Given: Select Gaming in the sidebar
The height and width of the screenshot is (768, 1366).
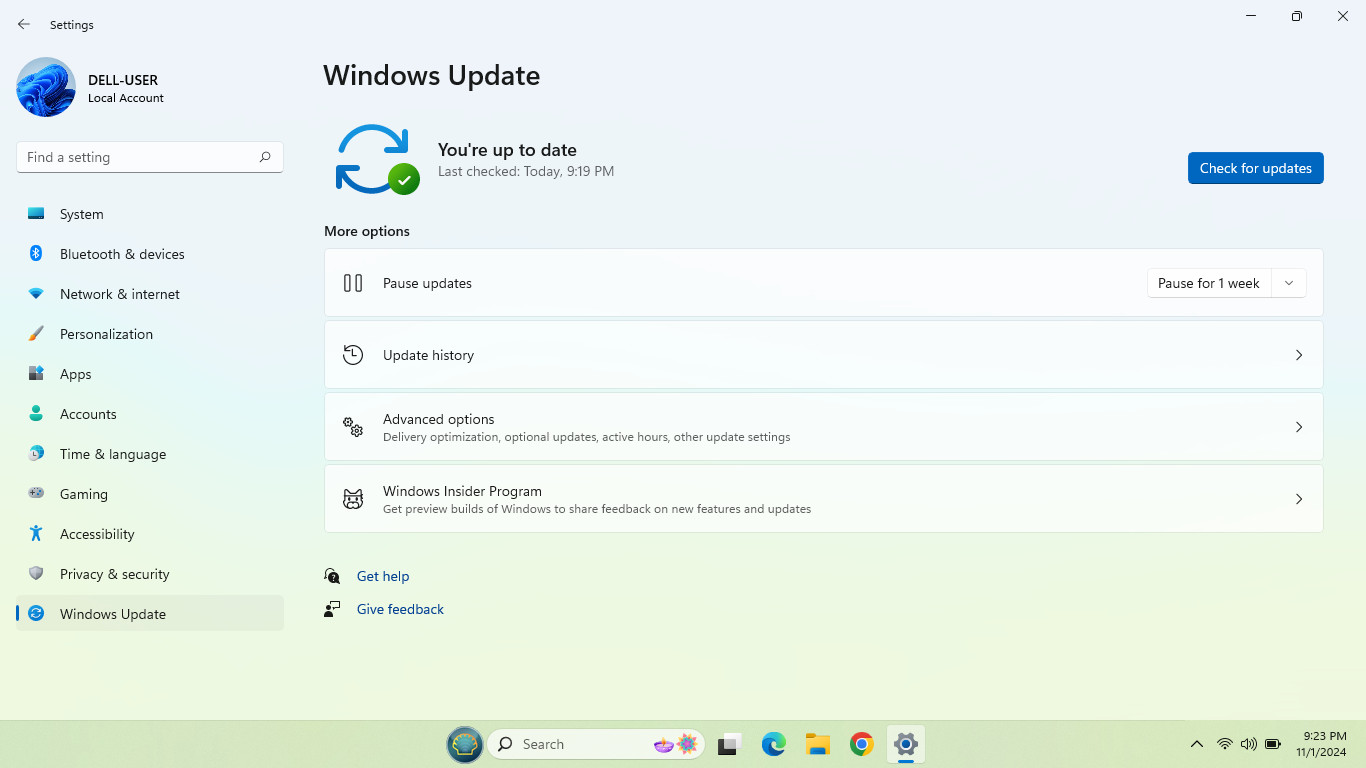Looking at the screenshot, I should coord(150,494).
